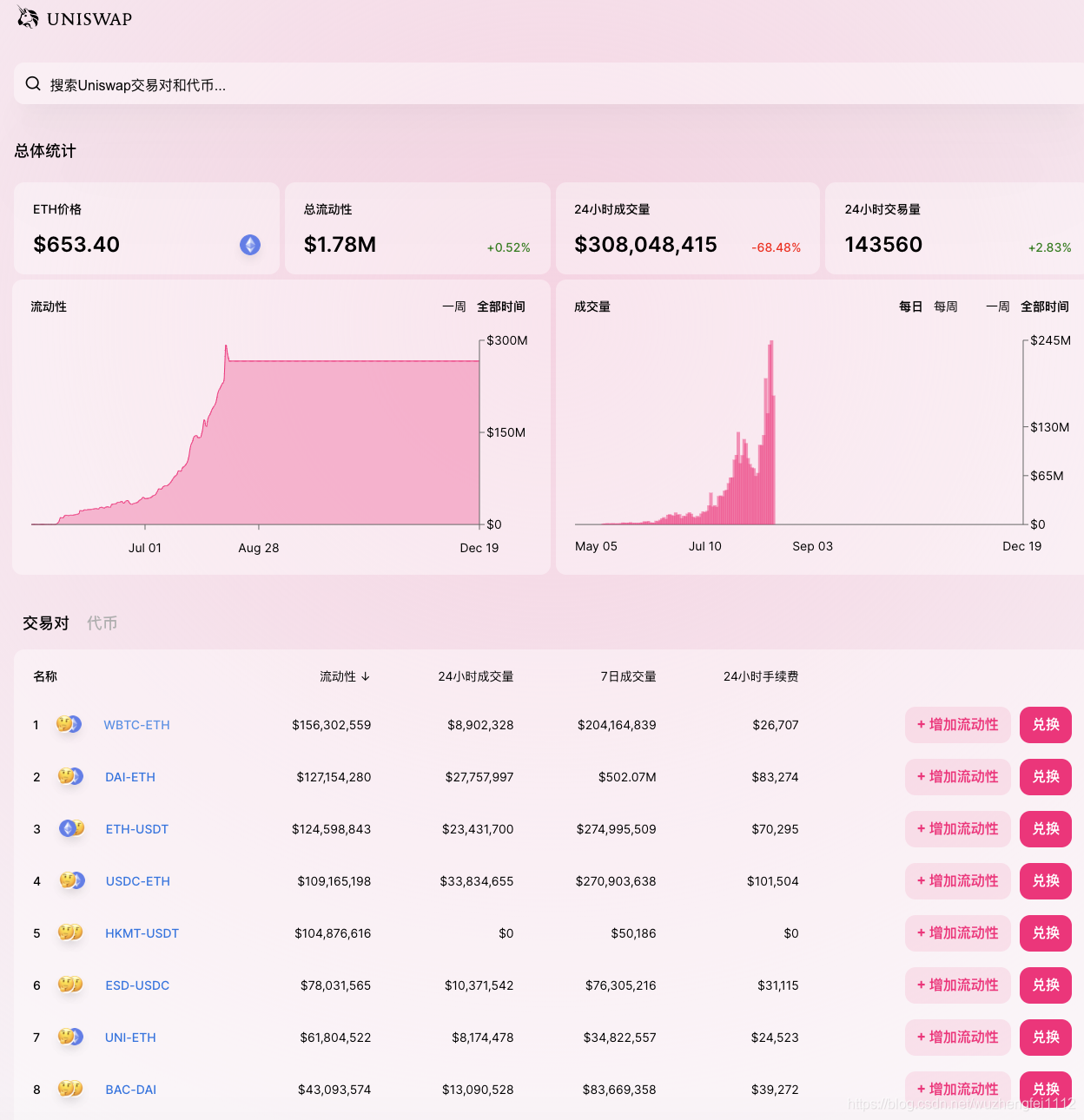
Task: Add liquidity to USDC-ETH
Action: coord(958,881)
